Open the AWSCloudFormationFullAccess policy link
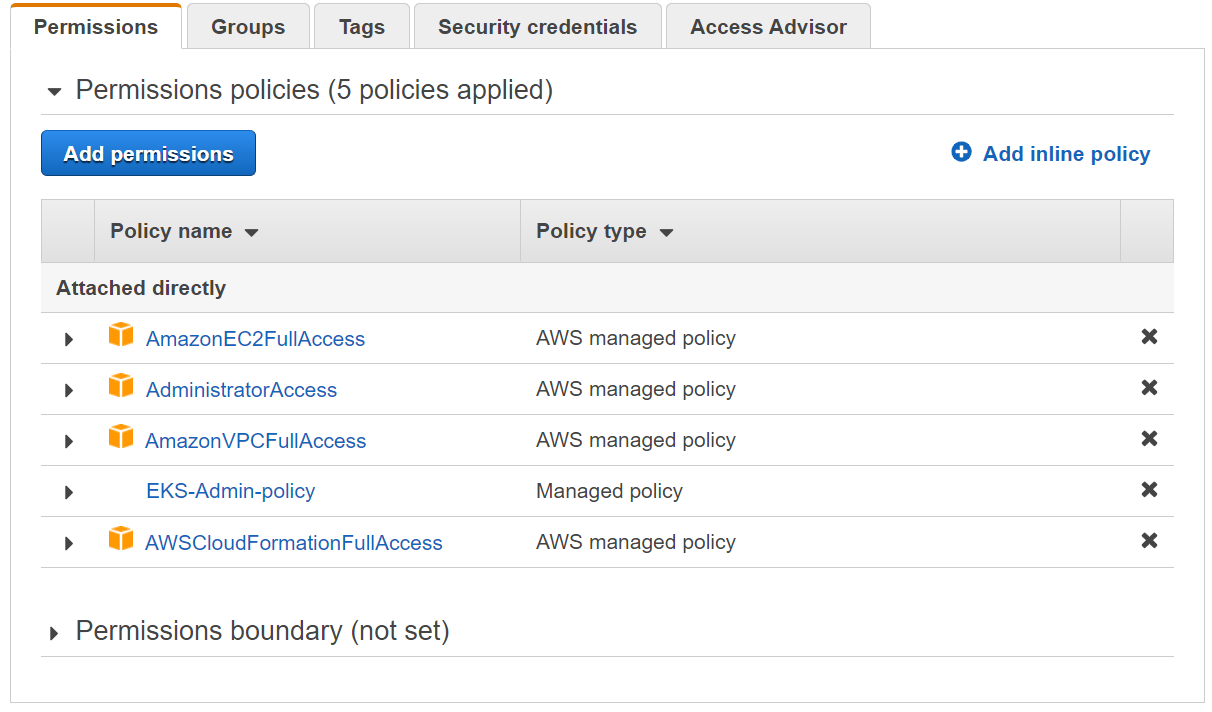Viewport: 1212px width, 712px height. pyautogui.click(x=294, y=543)
